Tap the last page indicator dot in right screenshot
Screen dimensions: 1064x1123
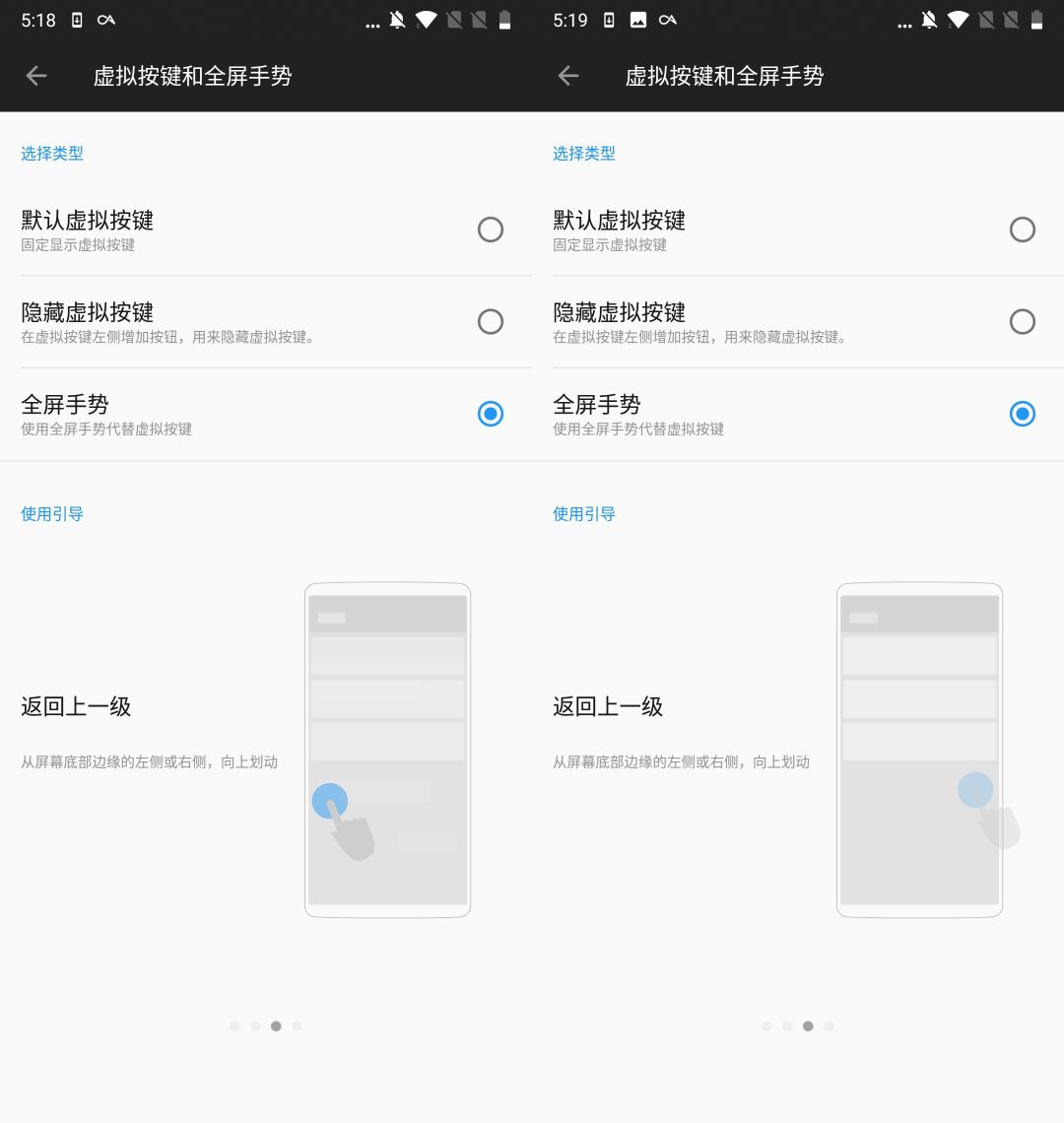(829, 1026)
